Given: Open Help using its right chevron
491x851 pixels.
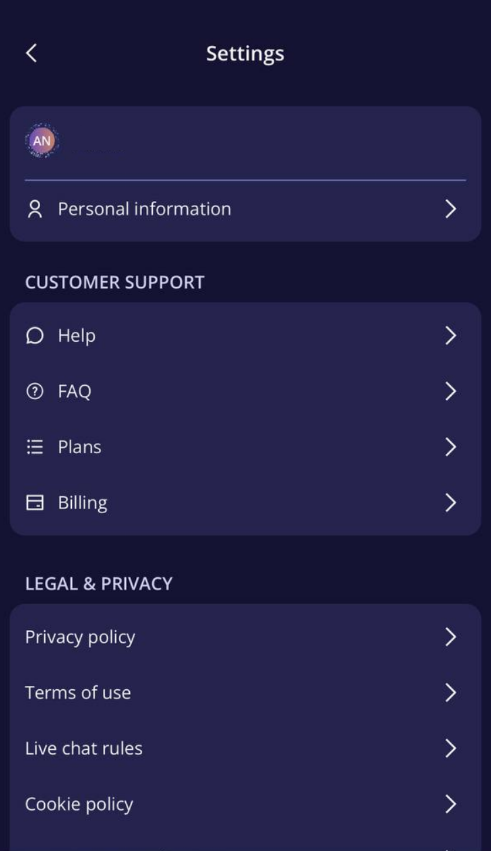Looking at the screenshot, I should 450,336.
